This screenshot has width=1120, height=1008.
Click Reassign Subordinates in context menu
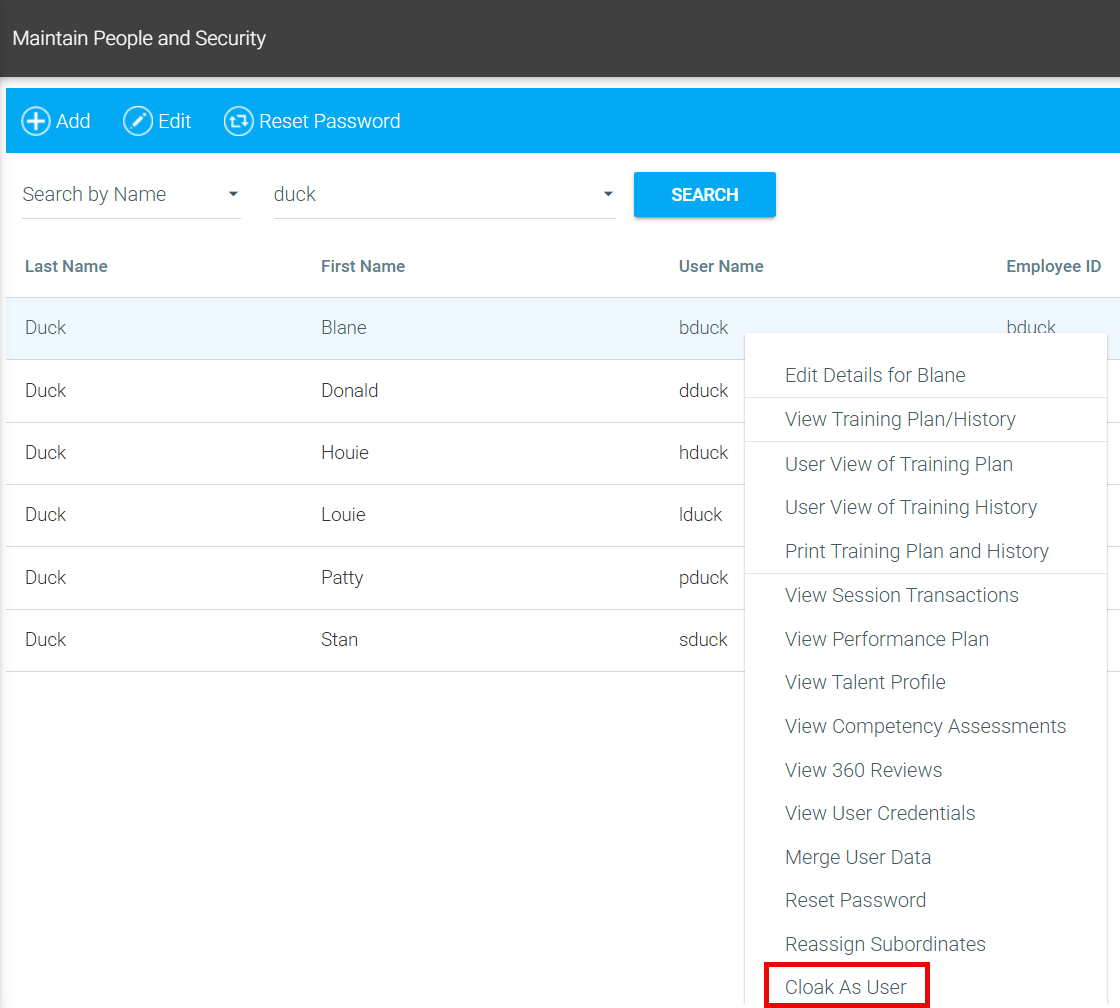coord(885,945)
